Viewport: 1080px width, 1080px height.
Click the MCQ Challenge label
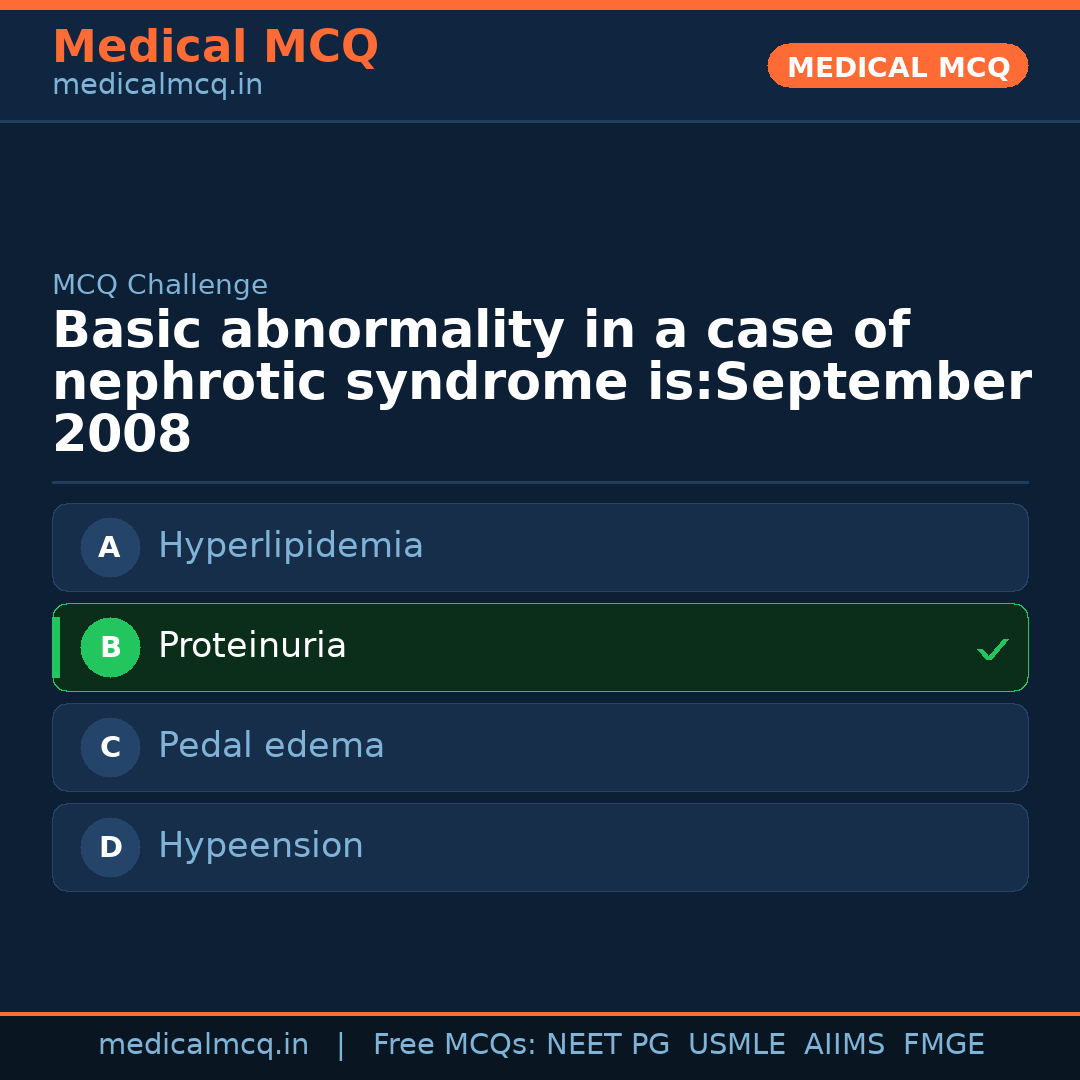(x=160, y=285)
